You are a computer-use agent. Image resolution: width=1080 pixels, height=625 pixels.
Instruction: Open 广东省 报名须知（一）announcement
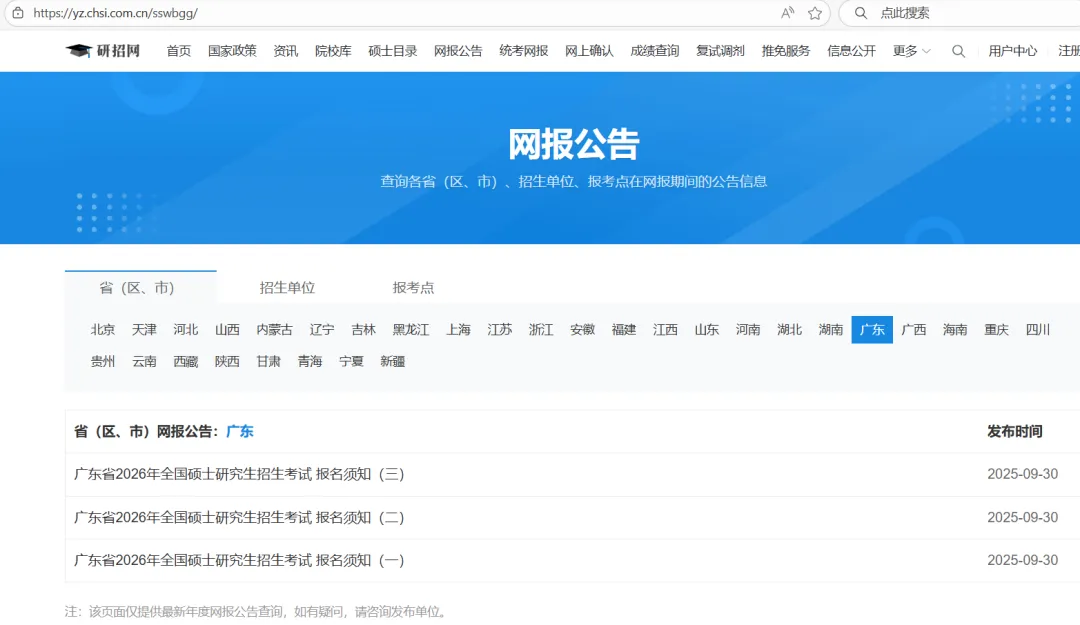[x=239, y=561]
